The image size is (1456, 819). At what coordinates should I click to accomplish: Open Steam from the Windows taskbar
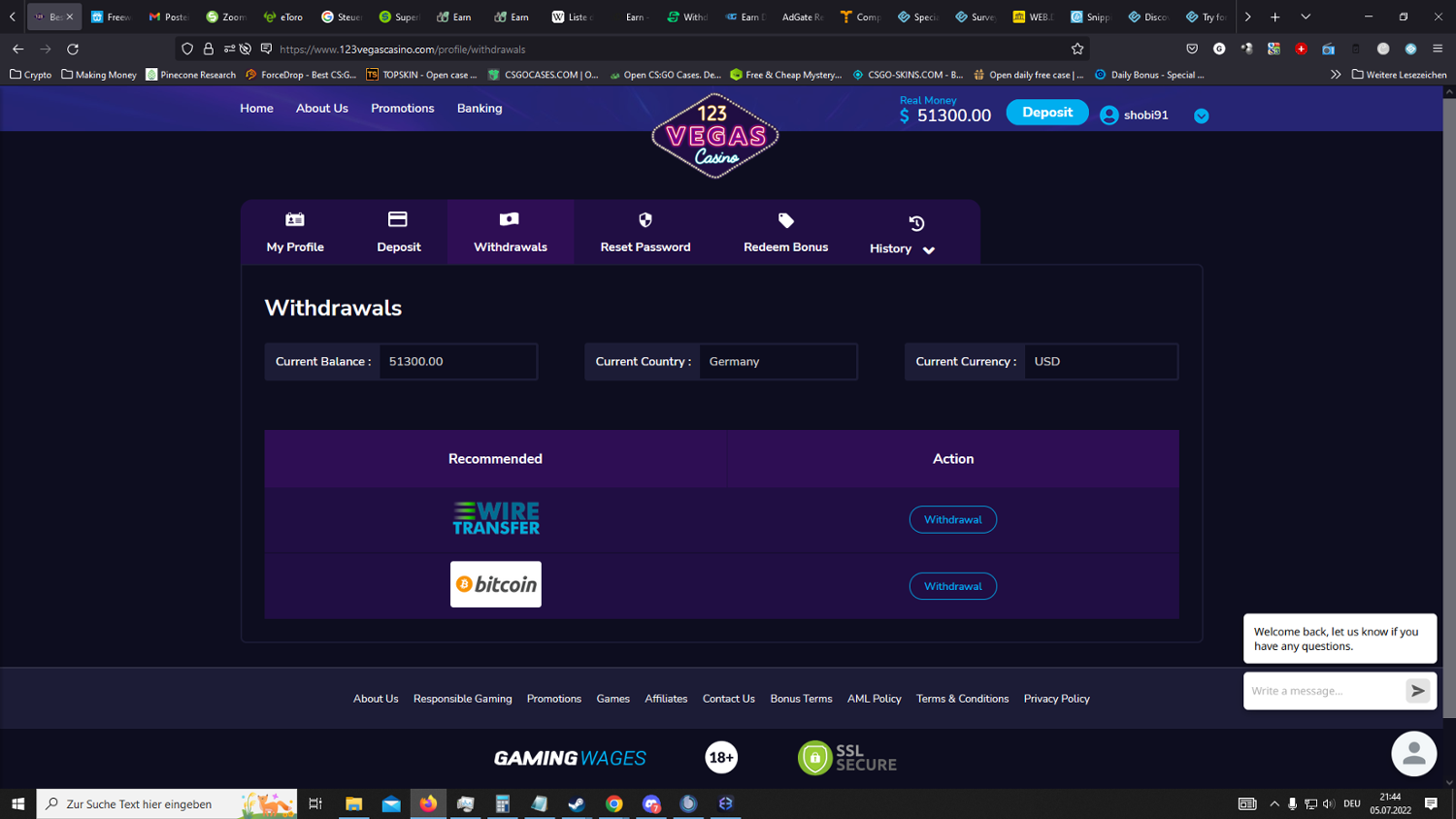[x=577, y=803]
